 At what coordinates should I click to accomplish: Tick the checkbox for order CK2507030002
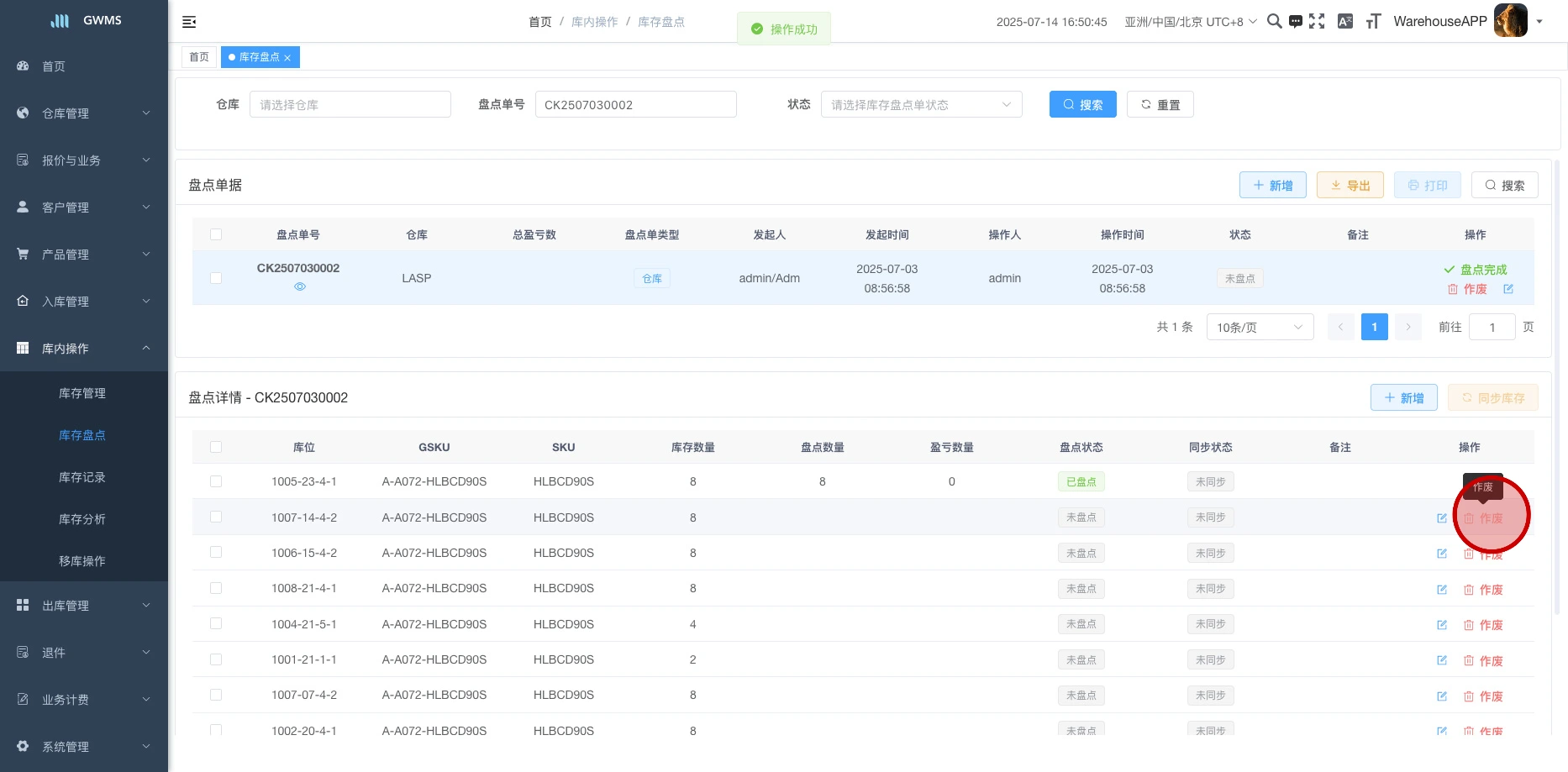click(x=216, y=278)
